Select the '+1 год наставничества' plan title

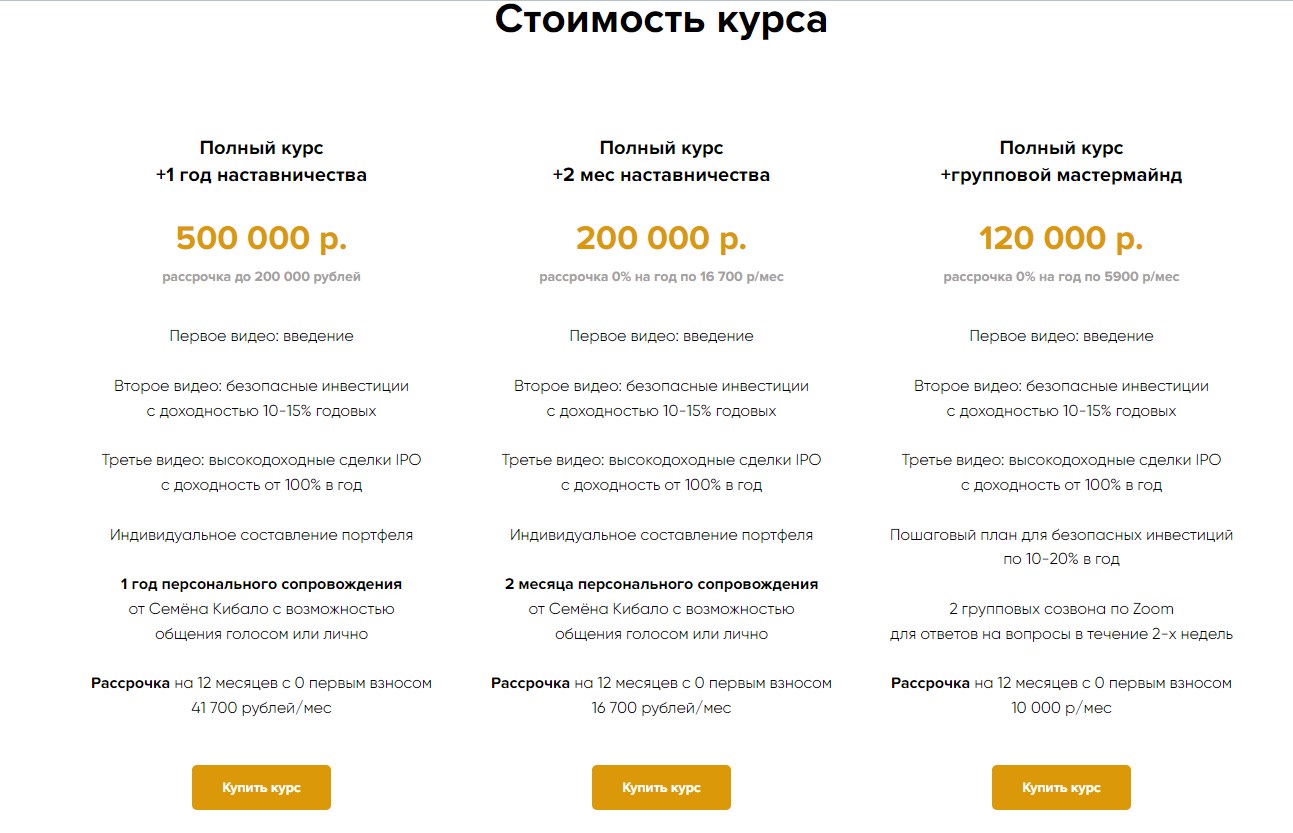(x=261, y=175)
